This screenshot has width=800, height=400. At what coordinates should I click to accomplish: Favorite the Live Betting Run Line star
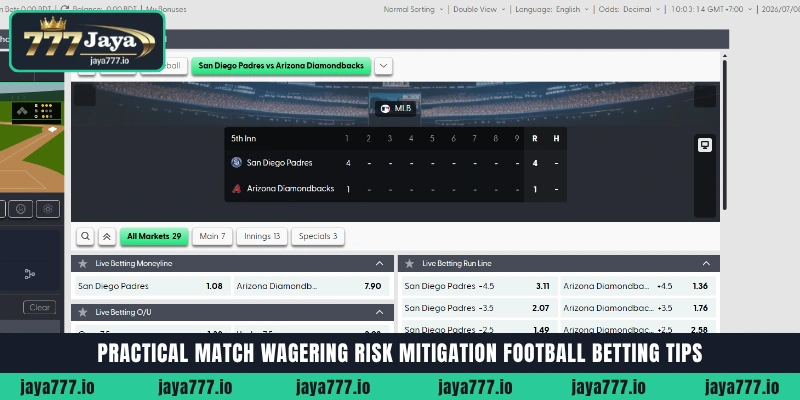point(409,264)
